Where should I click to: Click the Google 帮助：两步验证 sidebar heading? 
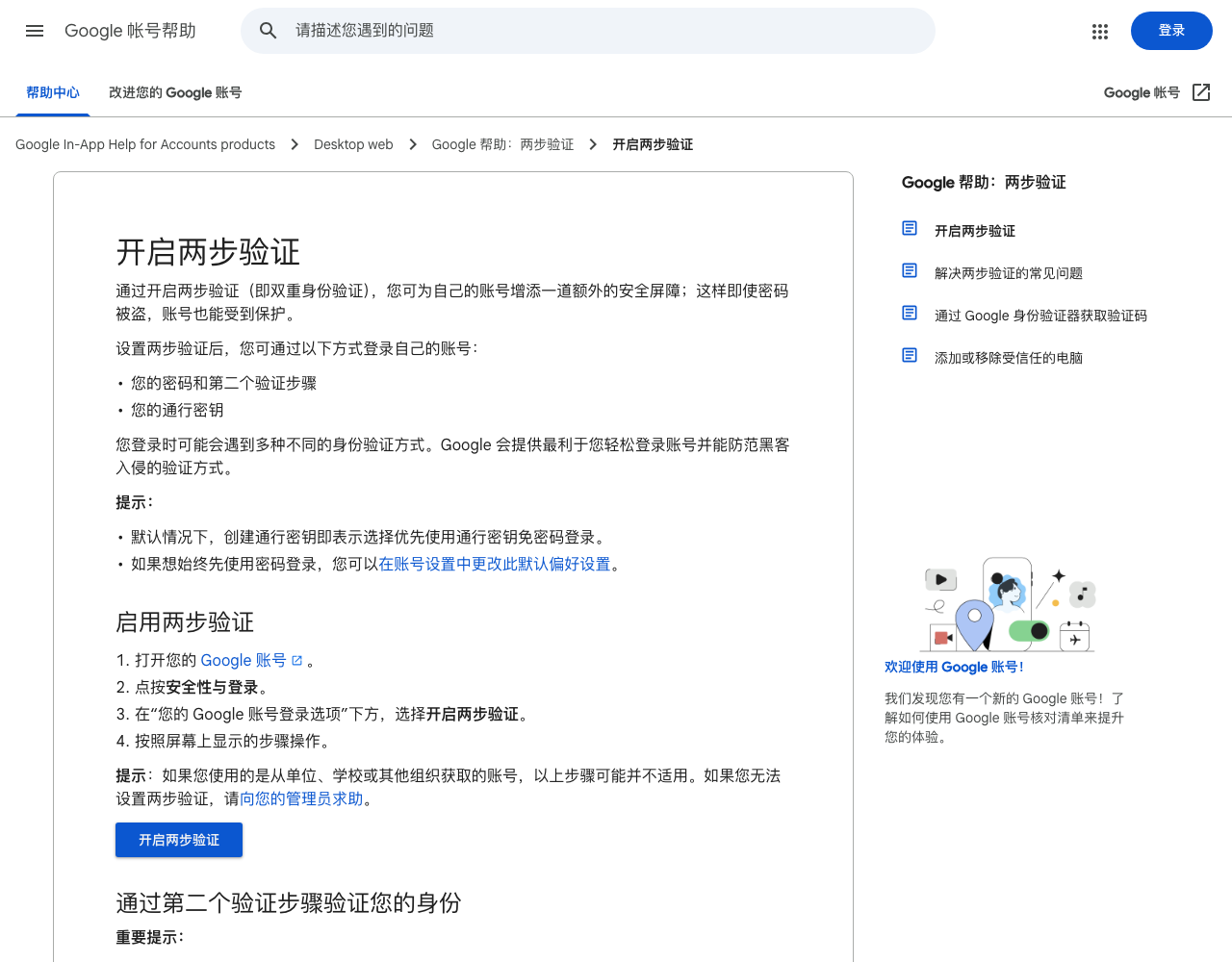pos(984,182)
